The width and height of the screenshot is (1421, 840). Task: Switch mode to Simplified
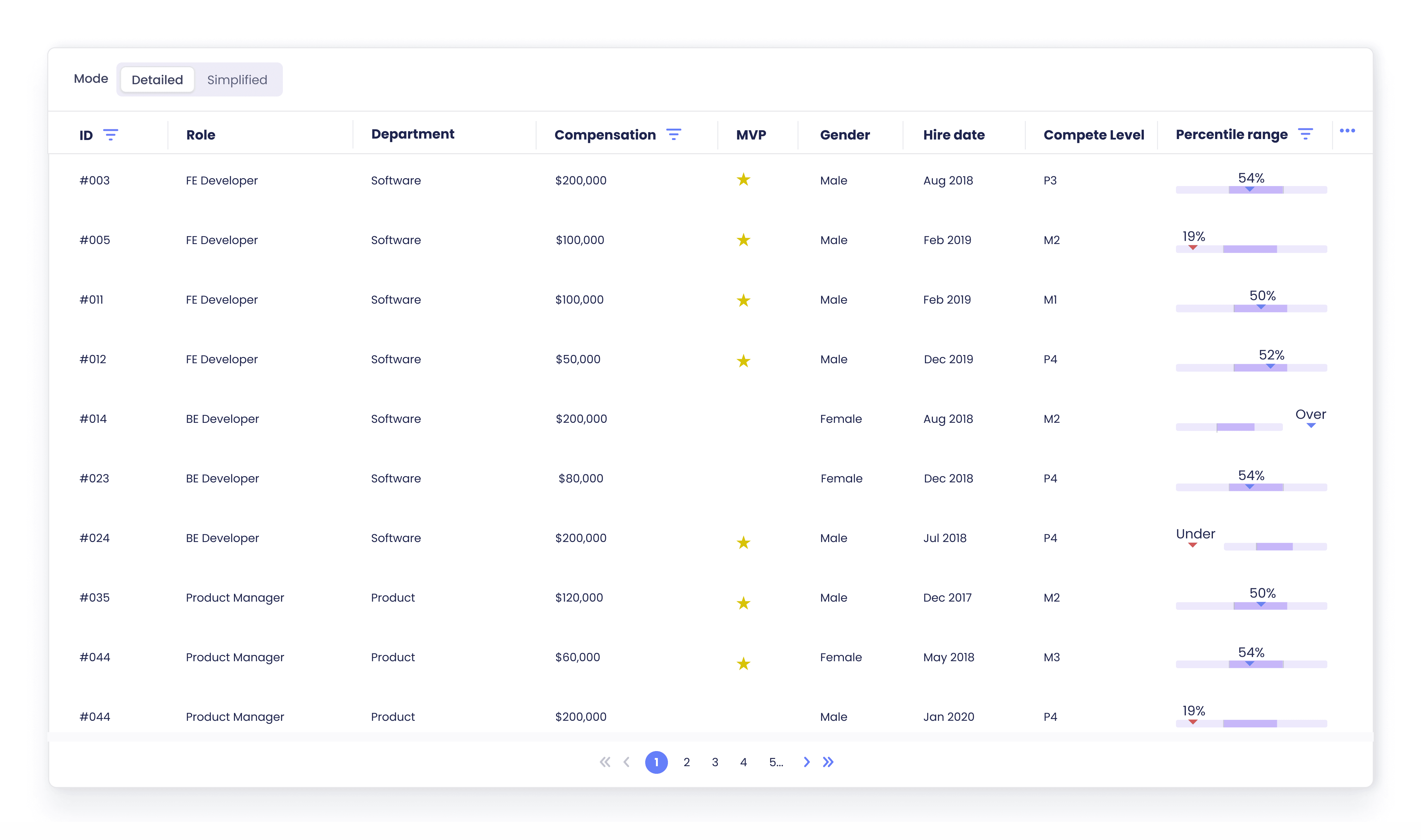pos(237,80)
